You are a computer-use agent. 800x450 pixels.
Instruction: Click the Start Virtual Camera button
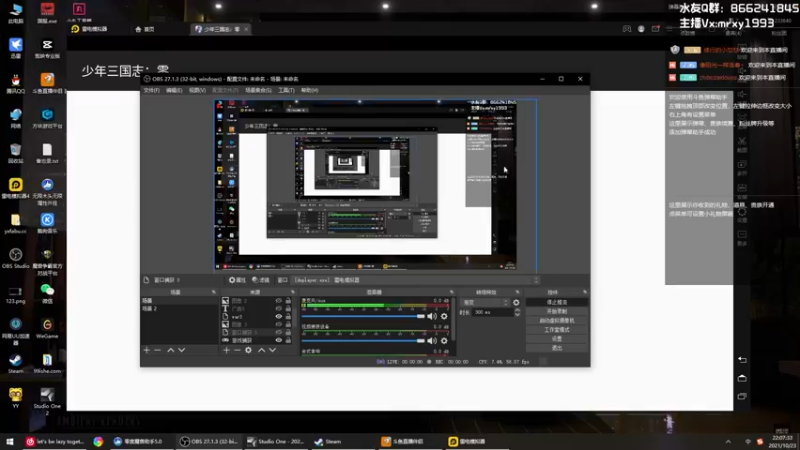(x=557, y=320)
